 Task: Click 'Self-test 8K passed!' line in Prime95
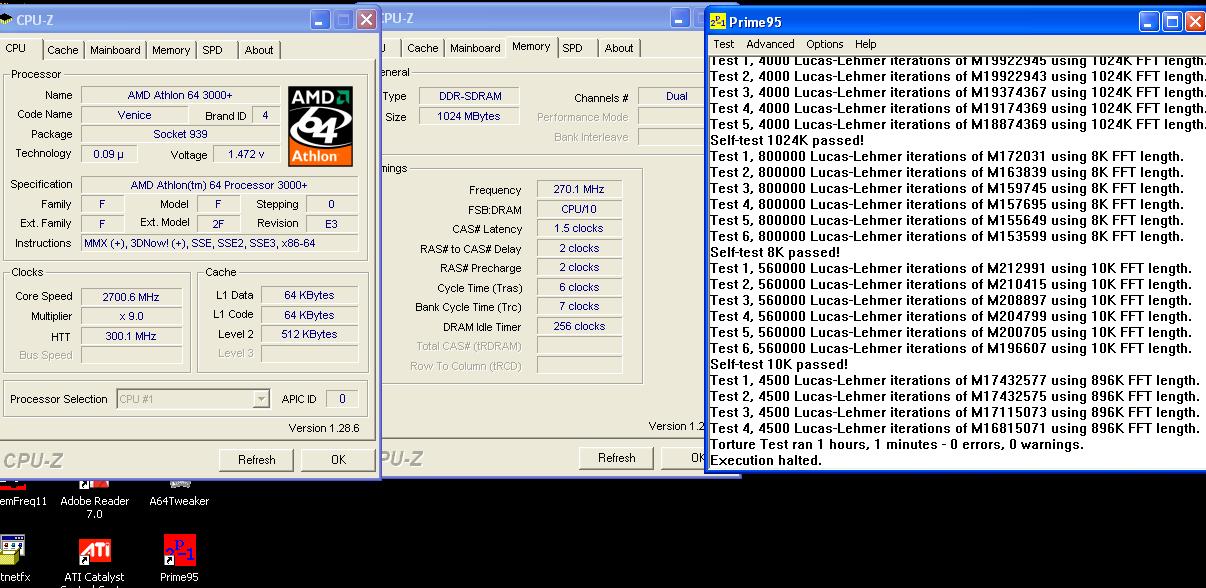click(x=775, y=252)
